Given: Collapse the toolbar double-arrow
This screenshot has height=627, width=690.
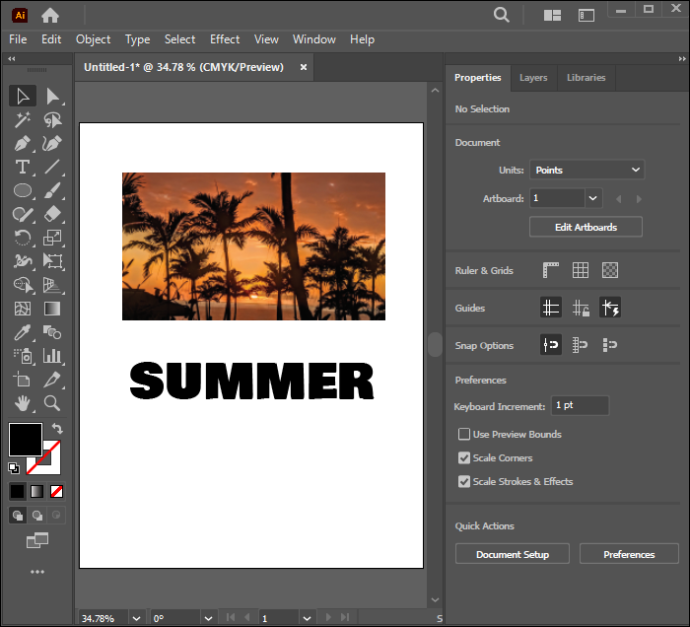Looking at the screenshot, I should click(11, 59).
